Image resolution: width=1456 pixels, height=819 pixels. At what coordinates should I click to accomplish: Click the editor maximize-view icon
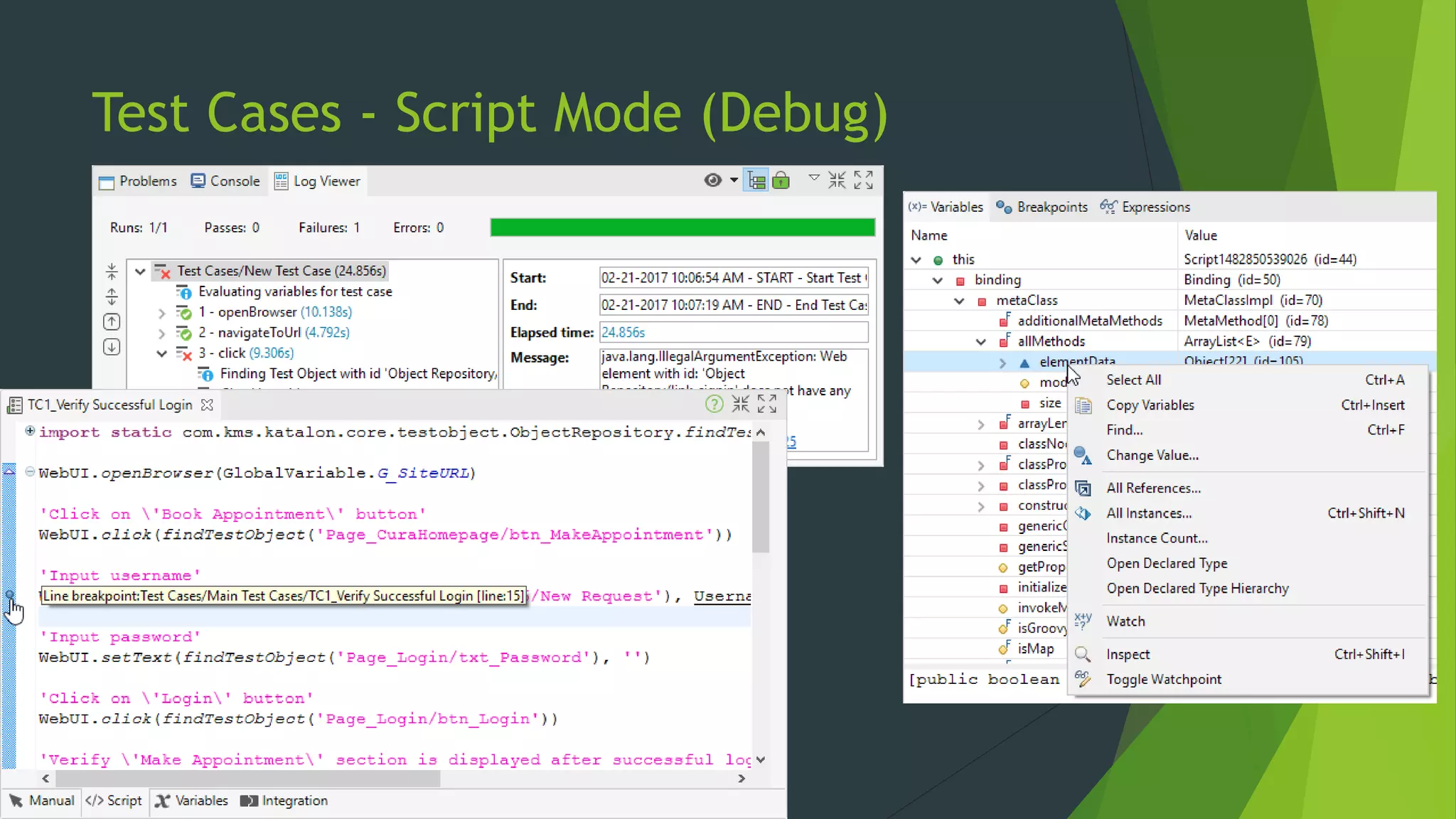[767, 404]
